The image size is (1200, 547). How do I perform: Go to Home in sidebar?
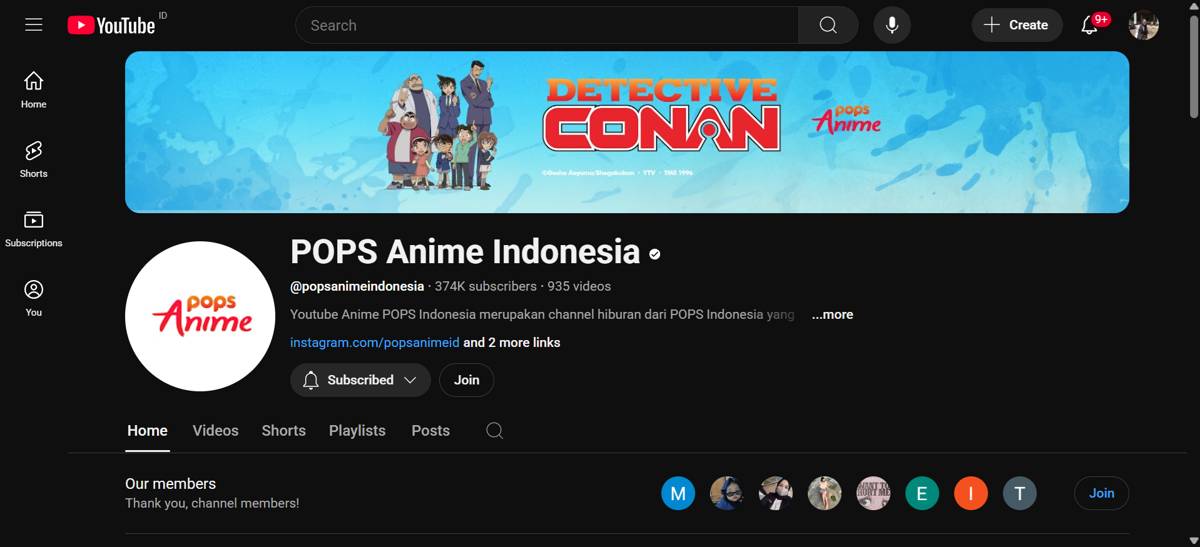(34, 89)
